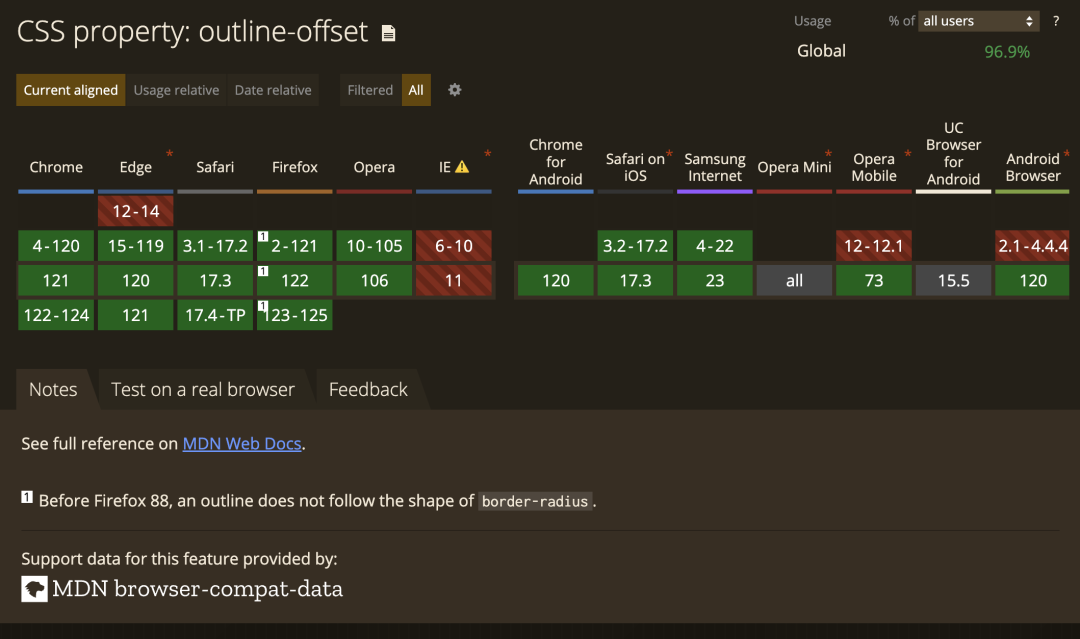1080x639 pixels.
Task: Click the Samsung Internet 4-22 cell
Action: 715,246
